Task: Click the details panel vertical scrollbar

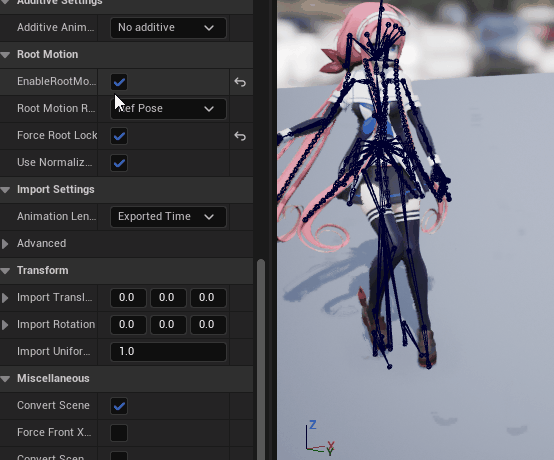Action: point(261,359)
